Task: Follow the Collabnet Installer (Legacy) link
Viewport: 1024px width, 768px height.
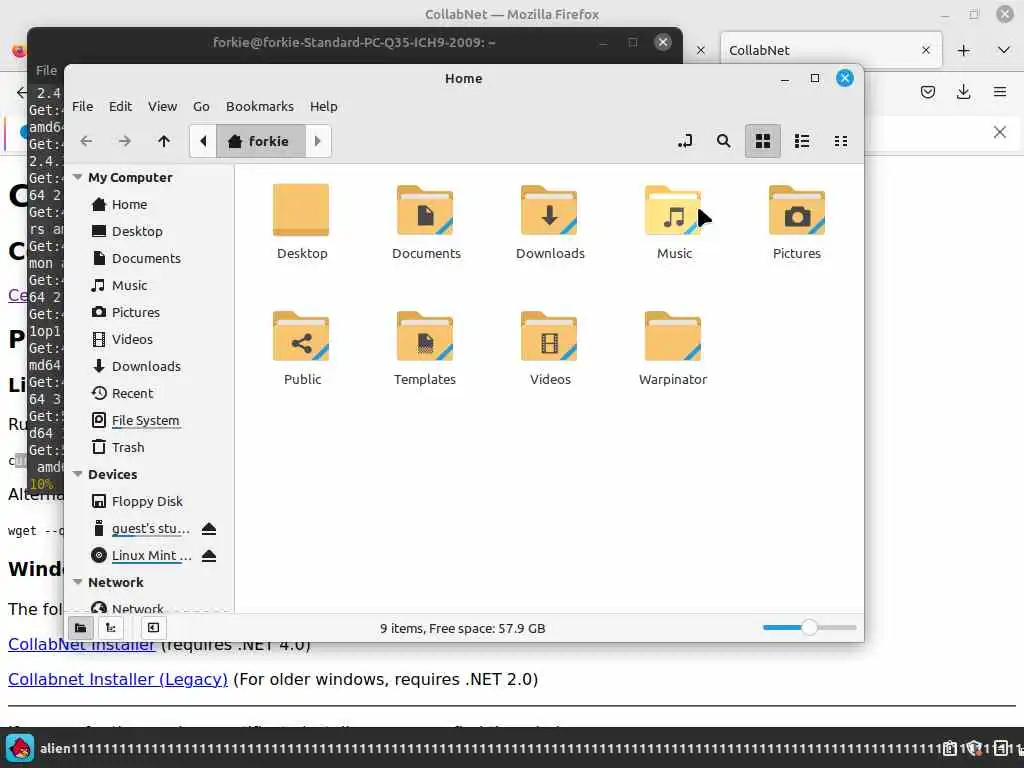Action: coord(118,679)
